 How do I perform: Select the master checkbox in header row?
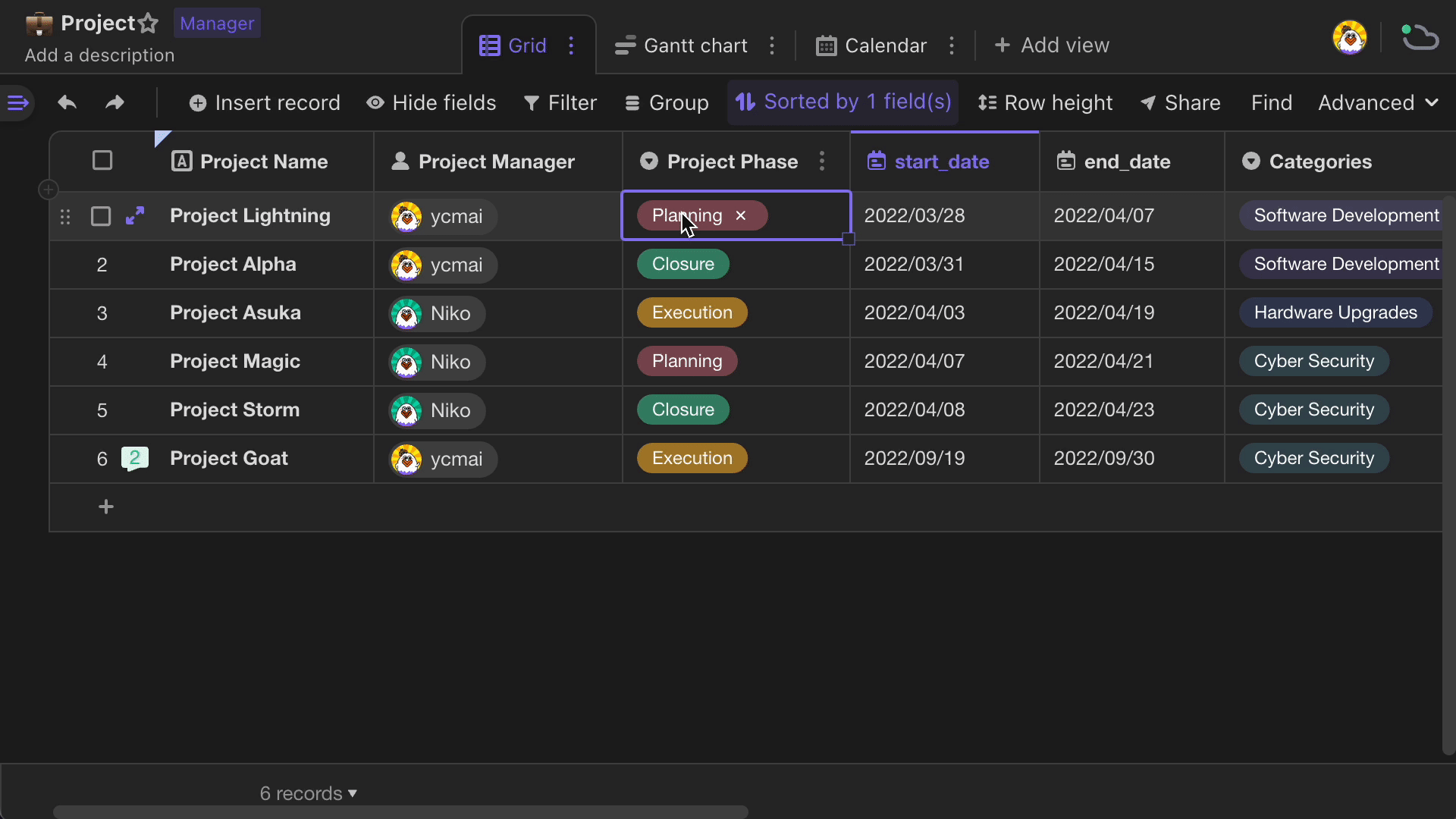coord(102,162)
